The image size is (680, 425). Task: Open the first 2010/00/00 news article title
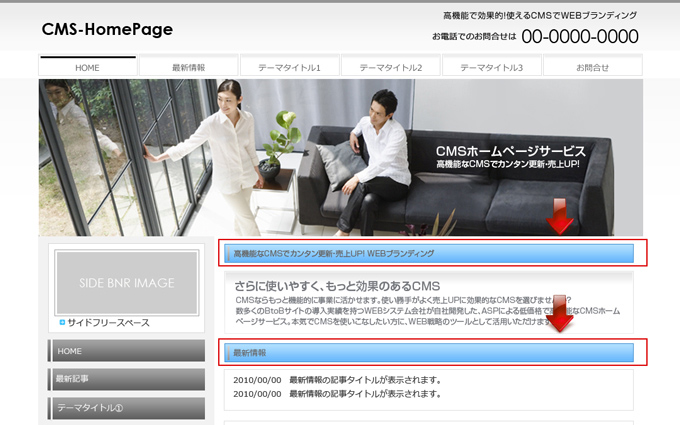pyautogui.click(x=364, y=380)
